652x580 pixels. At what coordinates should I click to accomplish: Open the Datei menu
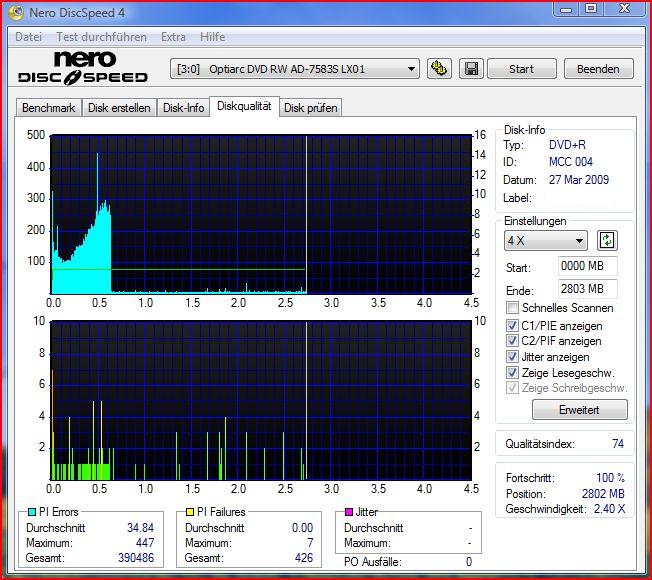point(28,37)
